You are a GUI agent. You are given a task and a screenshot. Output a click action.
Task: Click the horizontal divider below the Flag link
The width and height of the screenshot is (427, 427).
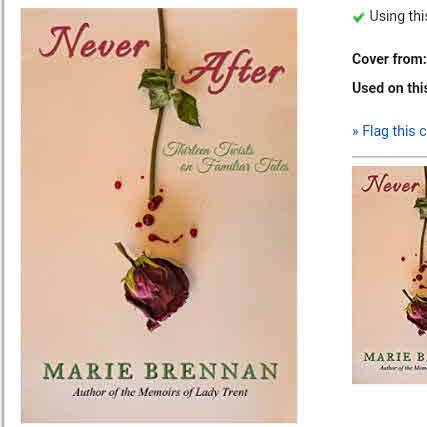pos(389,156)
